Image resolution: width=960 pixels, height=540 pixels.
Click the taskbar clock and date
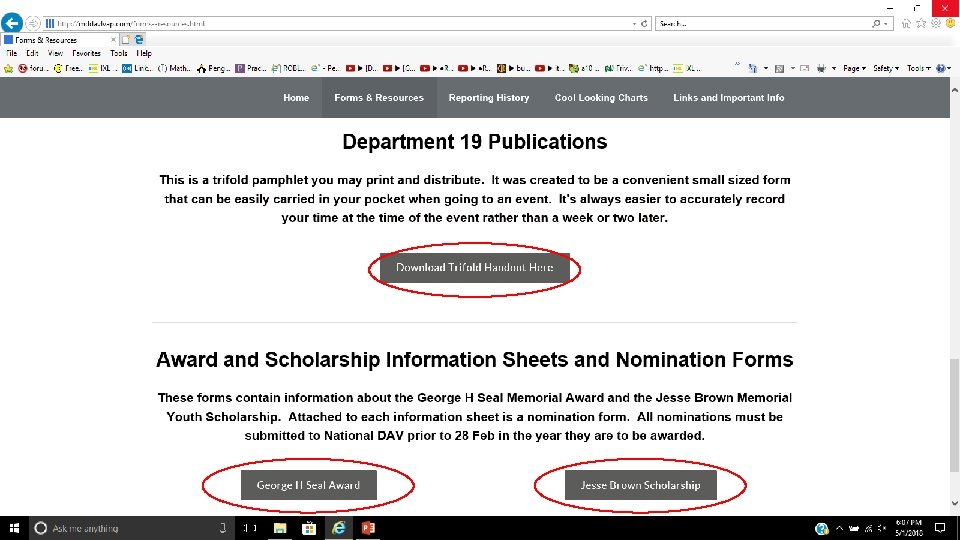[x=909, y=528]
